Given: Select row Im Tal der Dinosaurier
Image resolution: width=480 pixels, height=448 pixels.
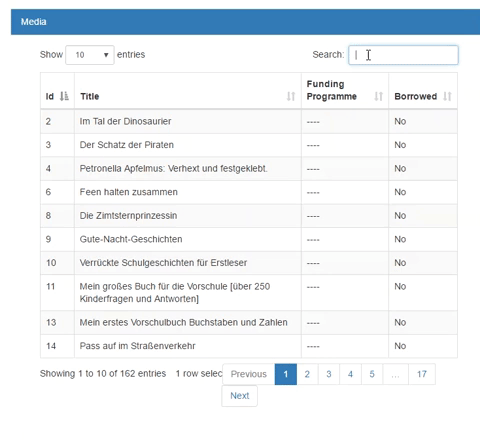Looking at the screenshot, I should pyautogui.click(x=249, y=121).
